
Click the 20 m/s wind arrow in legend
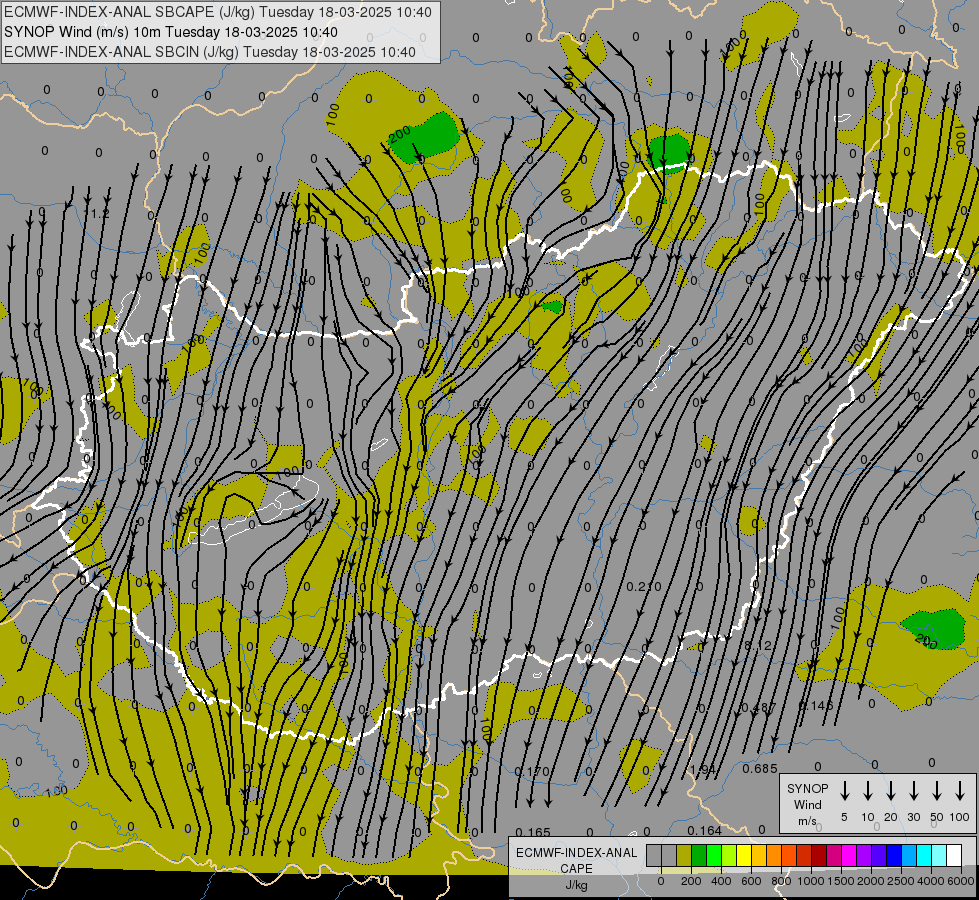[891, 791]
